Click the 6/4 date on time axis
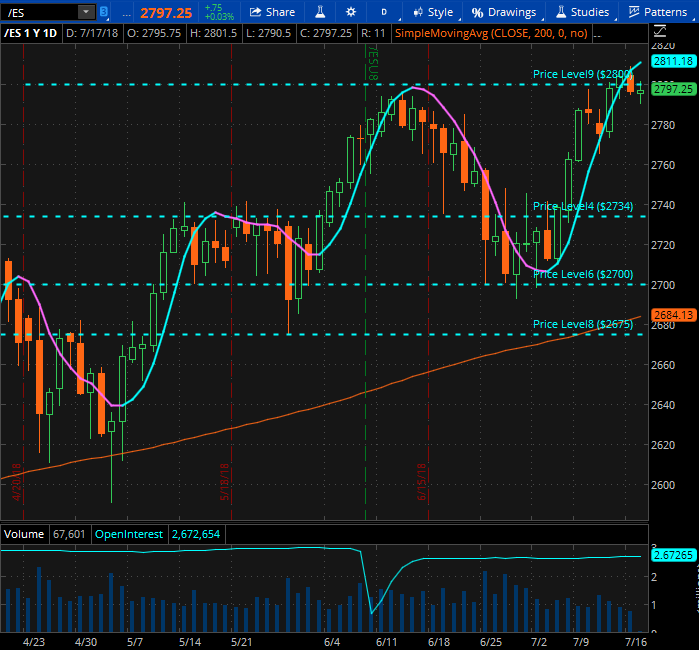699x650 pixels. tap(332, 642)
